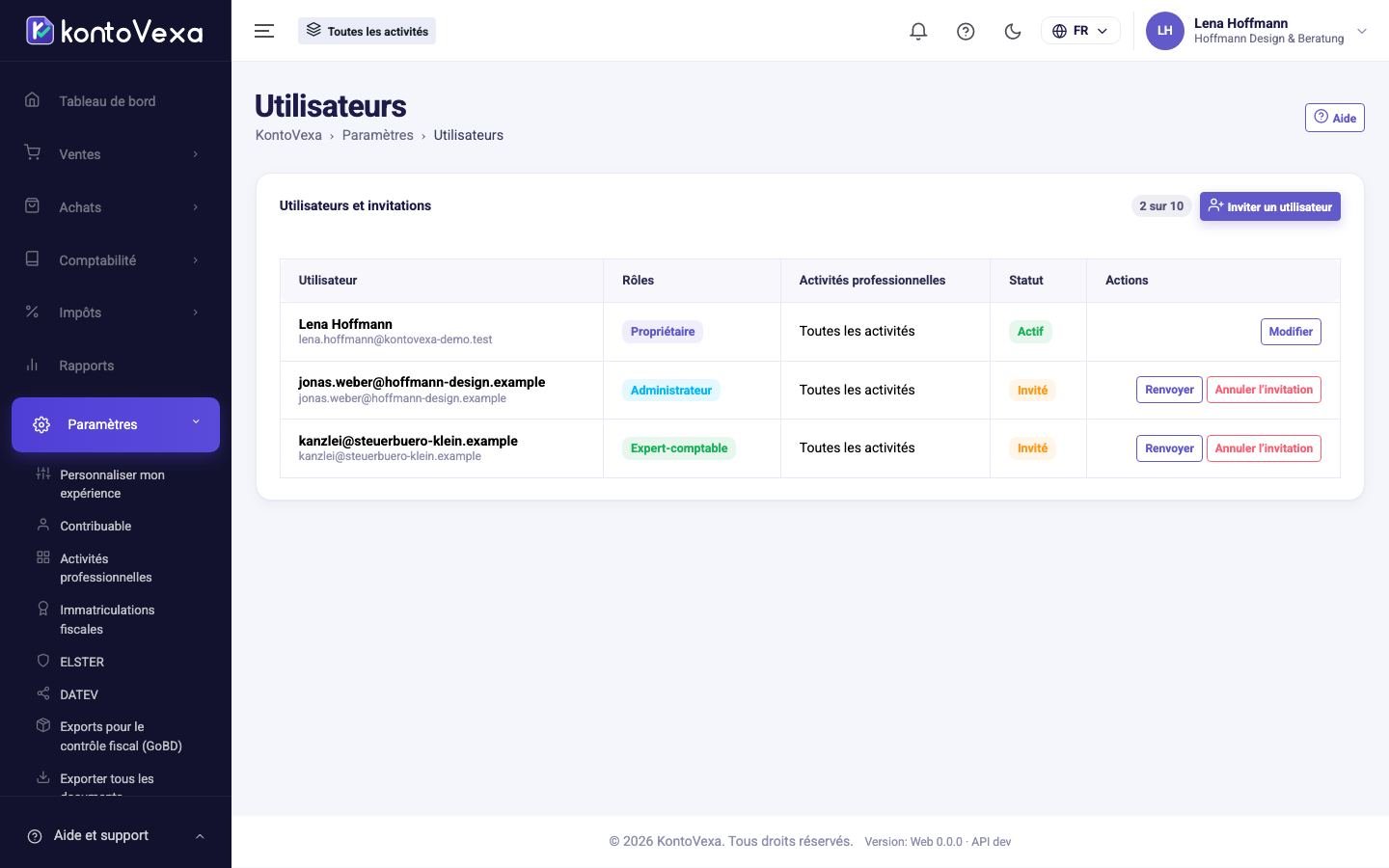
Task: Click Renvoyer for kanzlei invitation
Action: 1169,448
